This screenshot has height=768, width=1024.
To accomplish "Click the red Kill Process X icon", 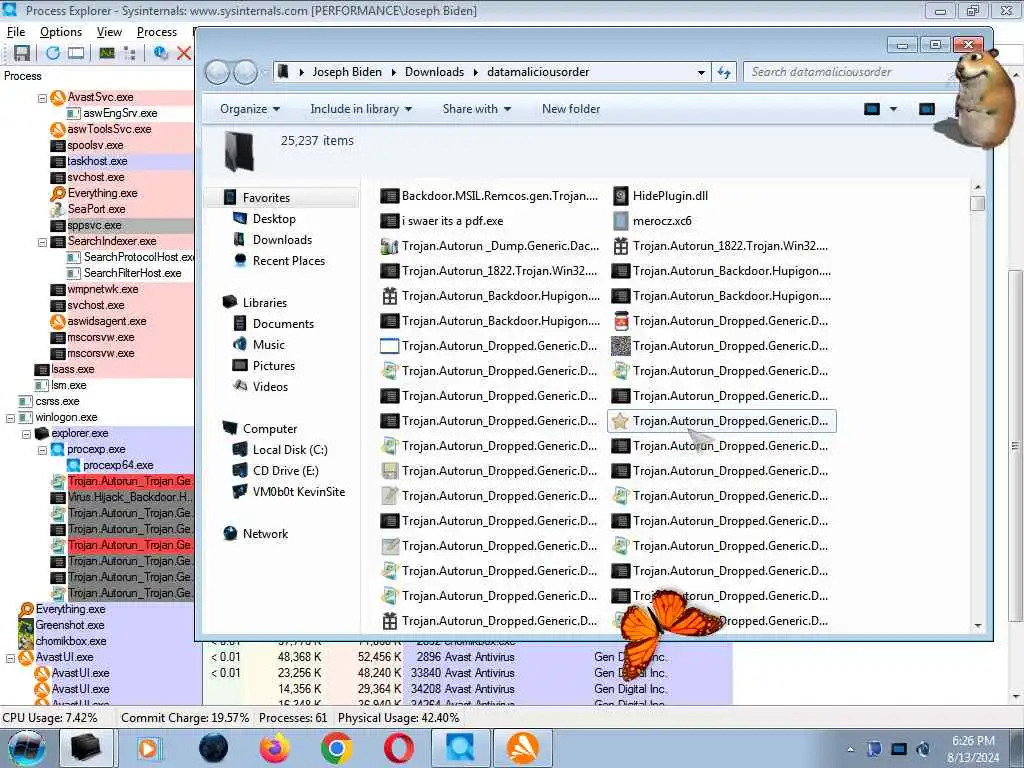I will point(184,54).
